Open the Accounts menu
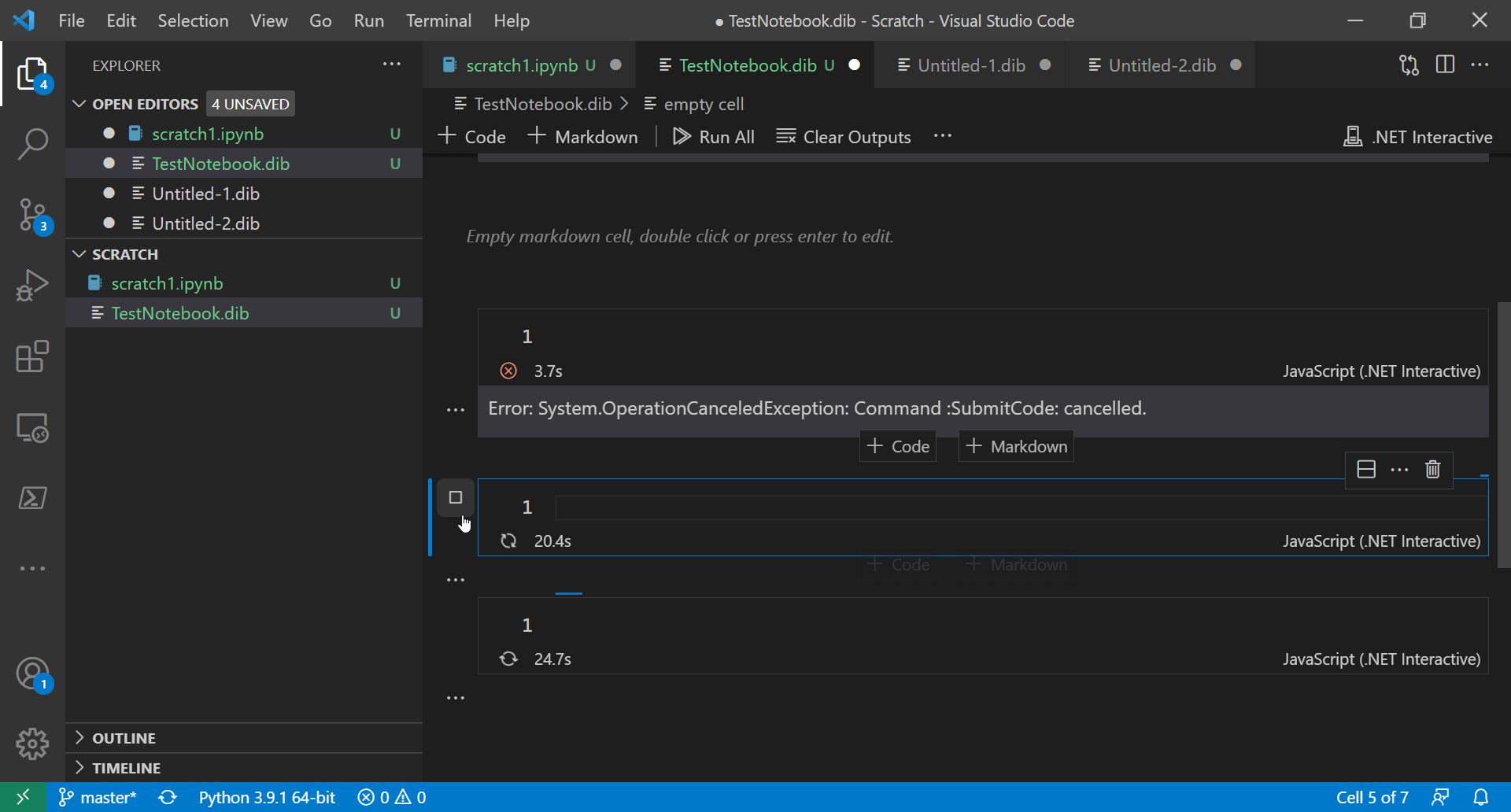The height and width of the screenshot is (812, 1511). 32,675
